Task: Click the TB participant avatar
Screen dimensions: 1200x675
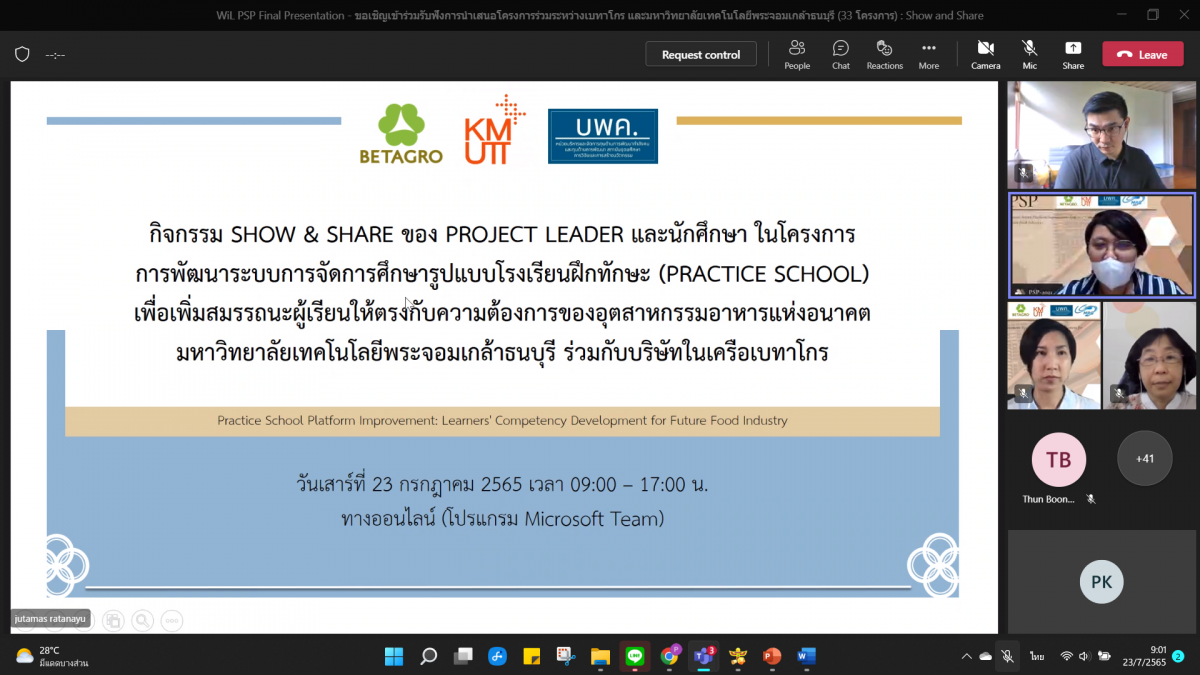Action: pos(1058,459)
